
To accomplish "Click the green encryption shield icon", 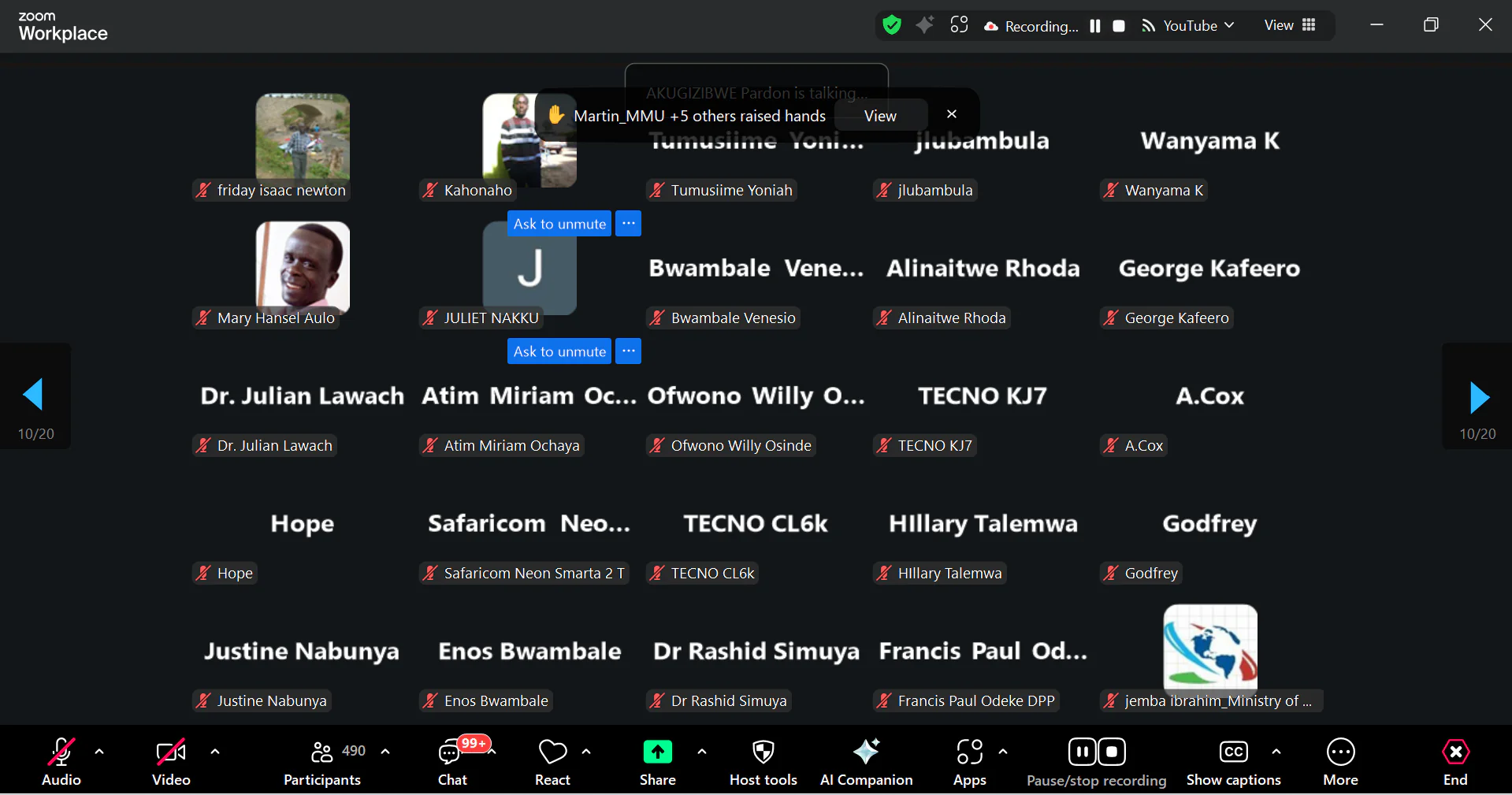I will tap(892, 25).
